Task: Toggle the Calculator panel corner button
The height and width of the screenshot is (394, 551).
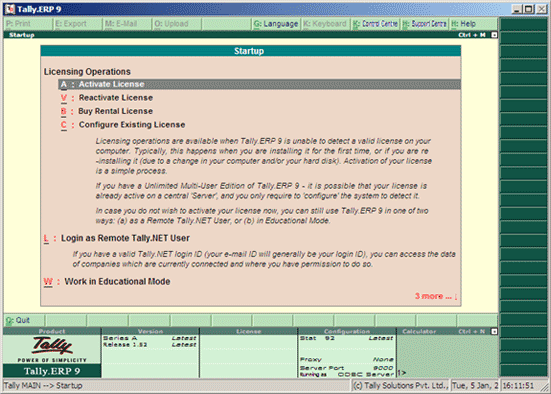Action: click(494, 331)
